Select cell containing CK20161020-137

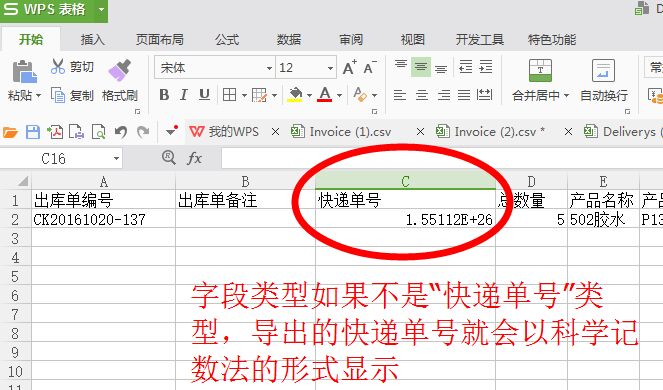[x=103, y=220]
